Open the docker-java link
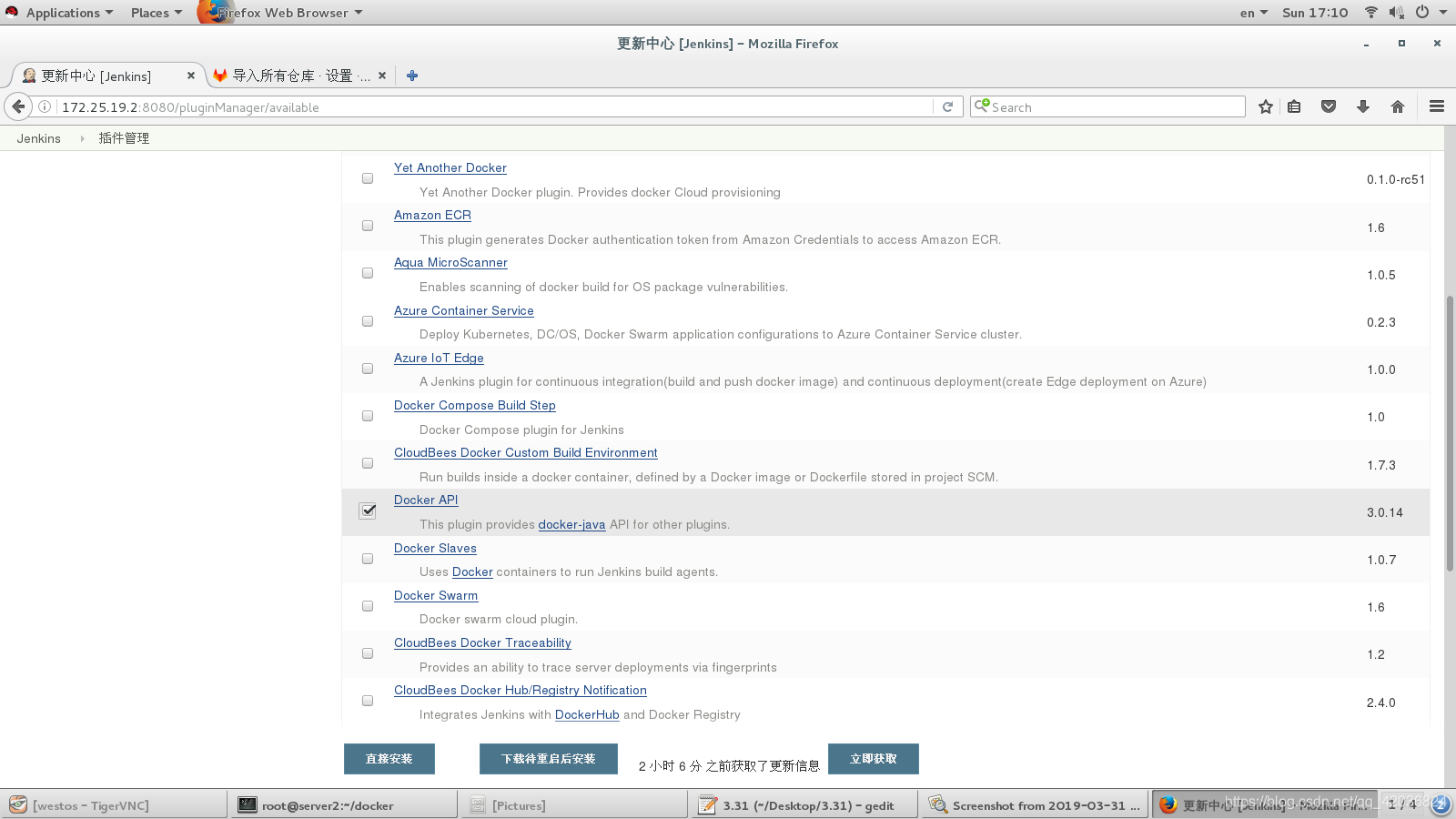The width and height of the screenshot is (1456, 819). pos(571,524)
